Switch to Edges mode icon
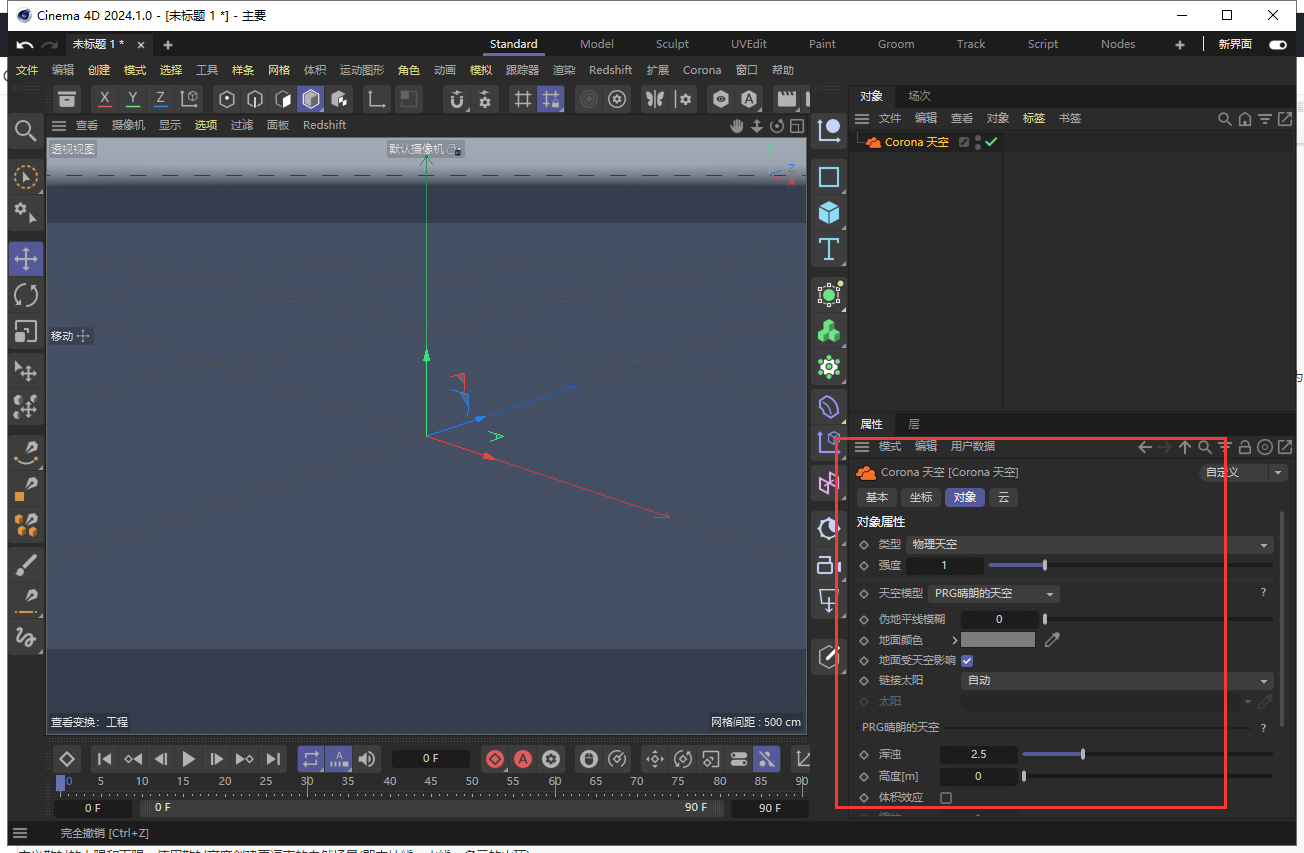Viewport: 1304px width, 853px height. click(x=255, y=99)
